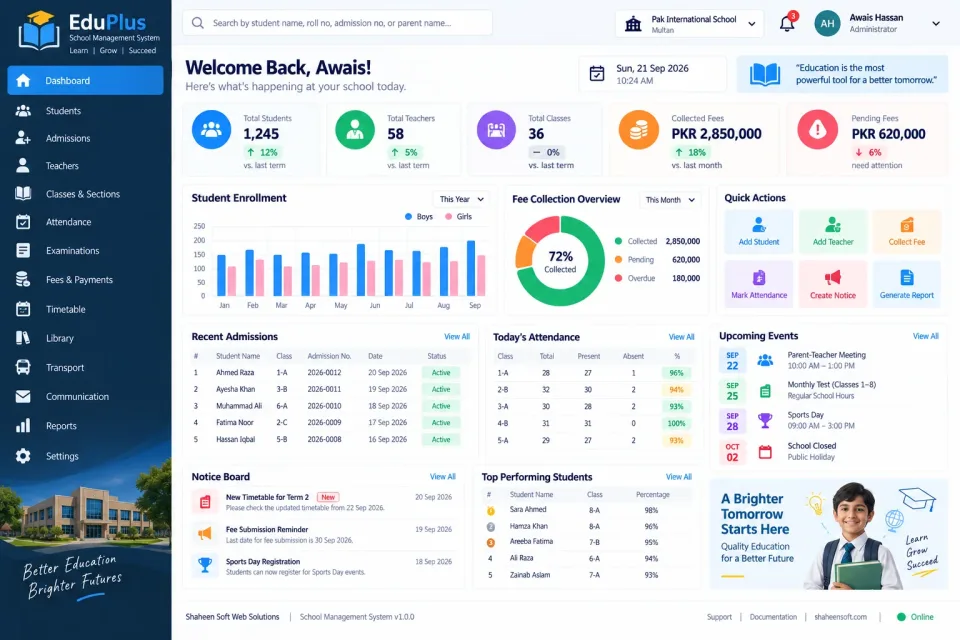Expand the Awais Hassan account menu
The width and height of the screenshot is (960, 640).
tap(936, 24)
